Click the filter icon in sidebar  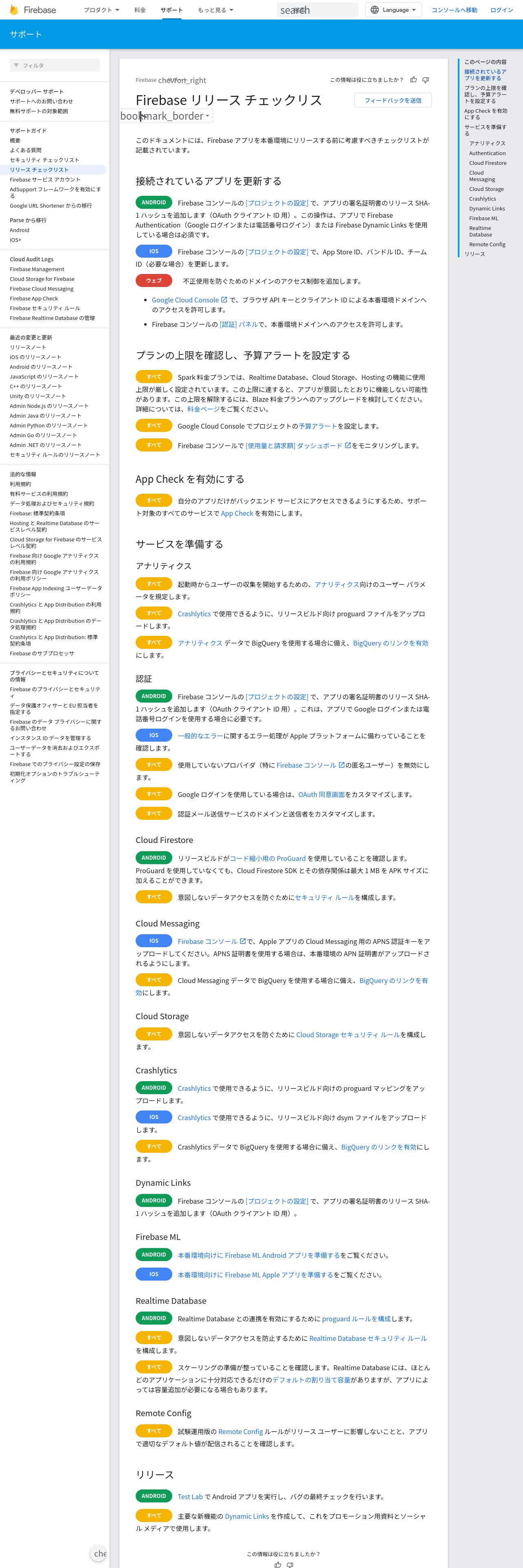(16, 65)
